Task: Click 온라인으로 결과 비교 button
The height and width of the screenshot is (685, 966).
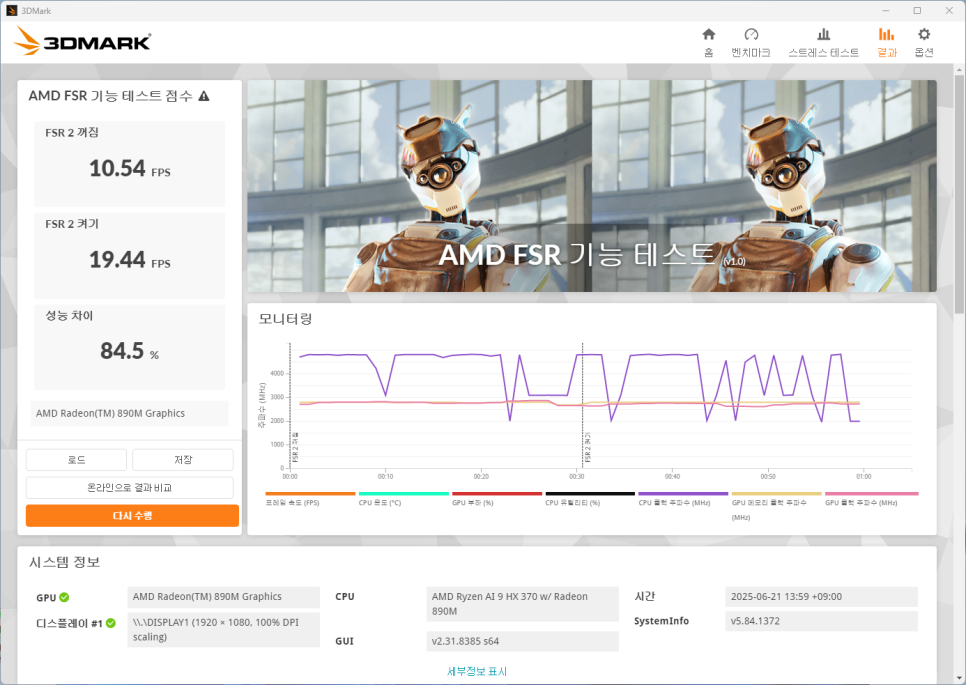Action: point(129,487)
